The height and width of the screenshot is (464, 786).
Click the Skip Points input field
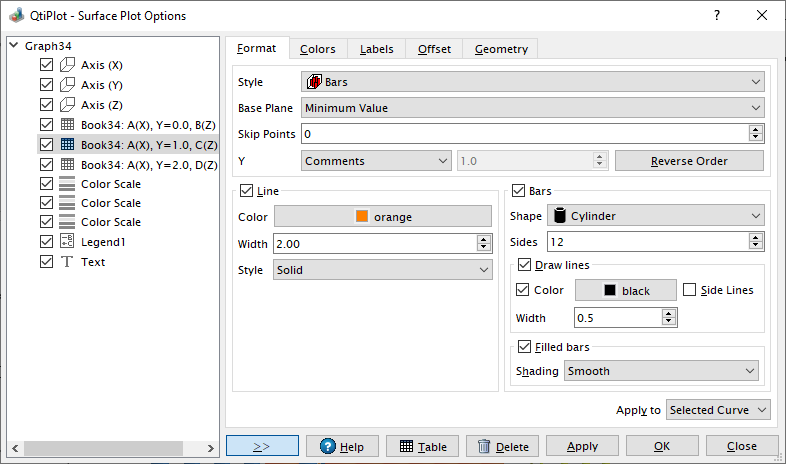(x=525, y=134)
